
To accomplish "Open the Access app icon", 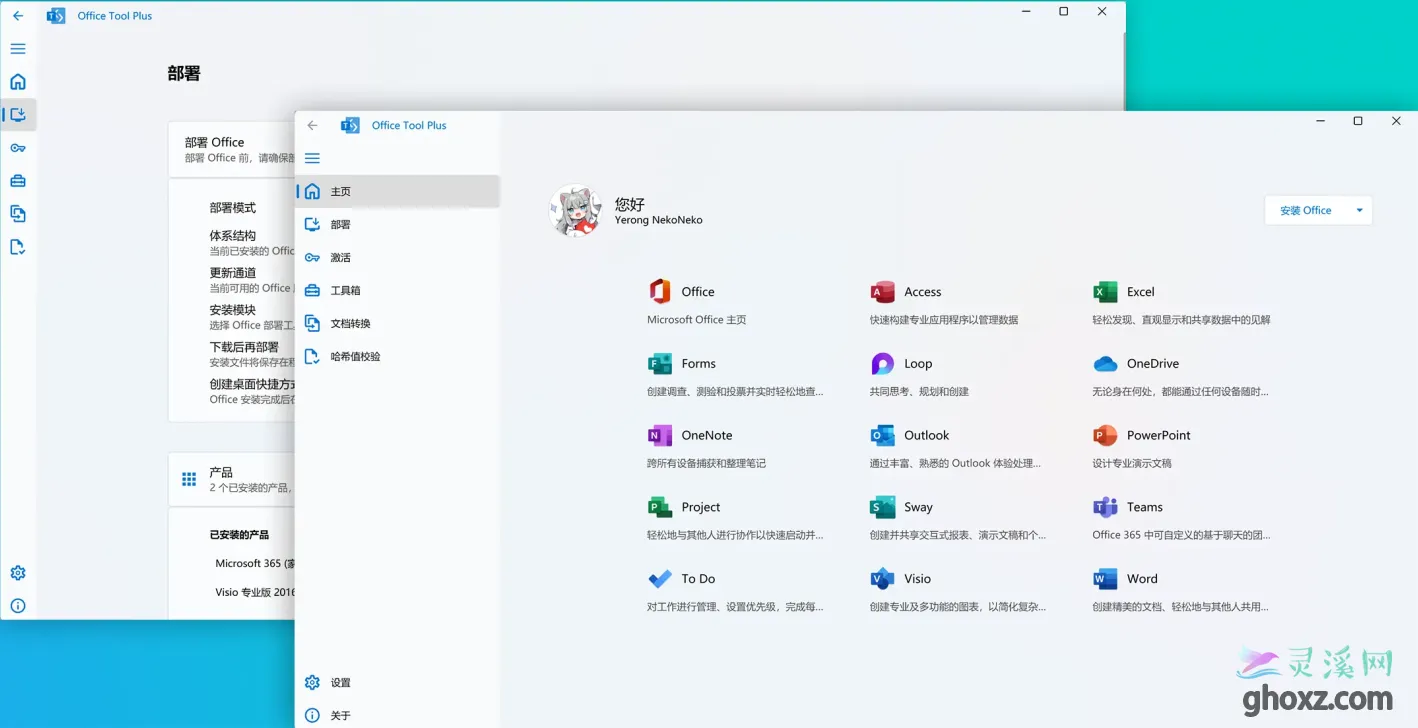I will point(882,292).
